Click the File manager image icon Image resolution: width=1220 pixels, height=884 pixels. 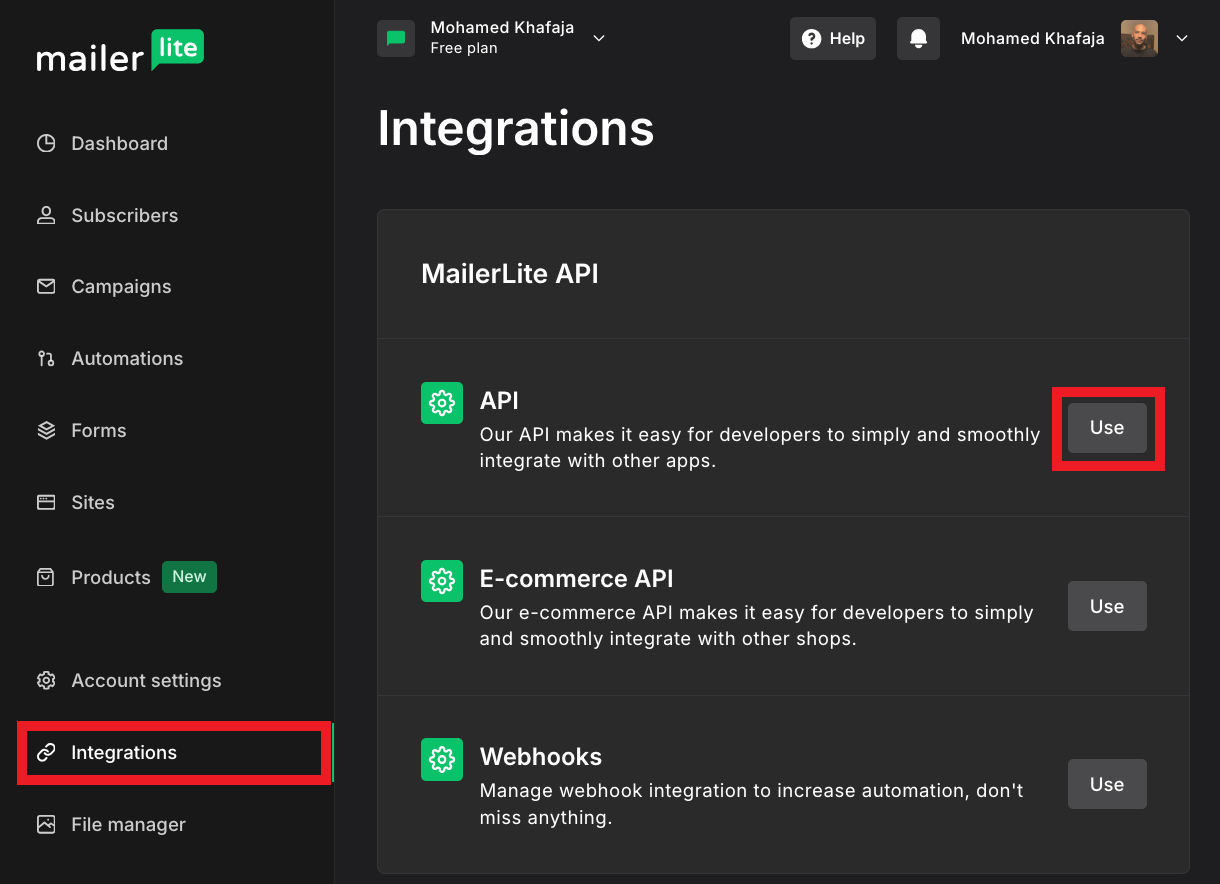coord(46,824)
